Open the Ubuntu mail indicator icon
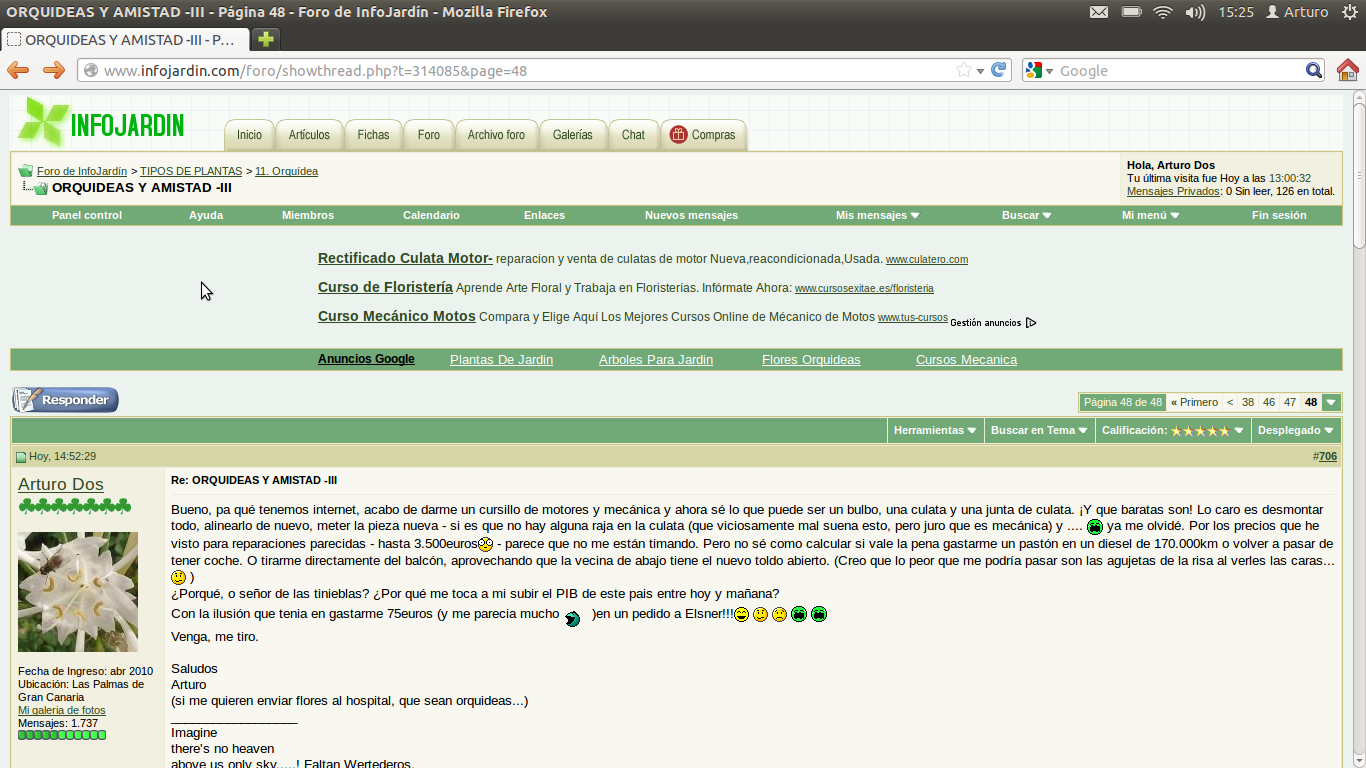This screenshot has width=1366, height=768. (1098, 12)
